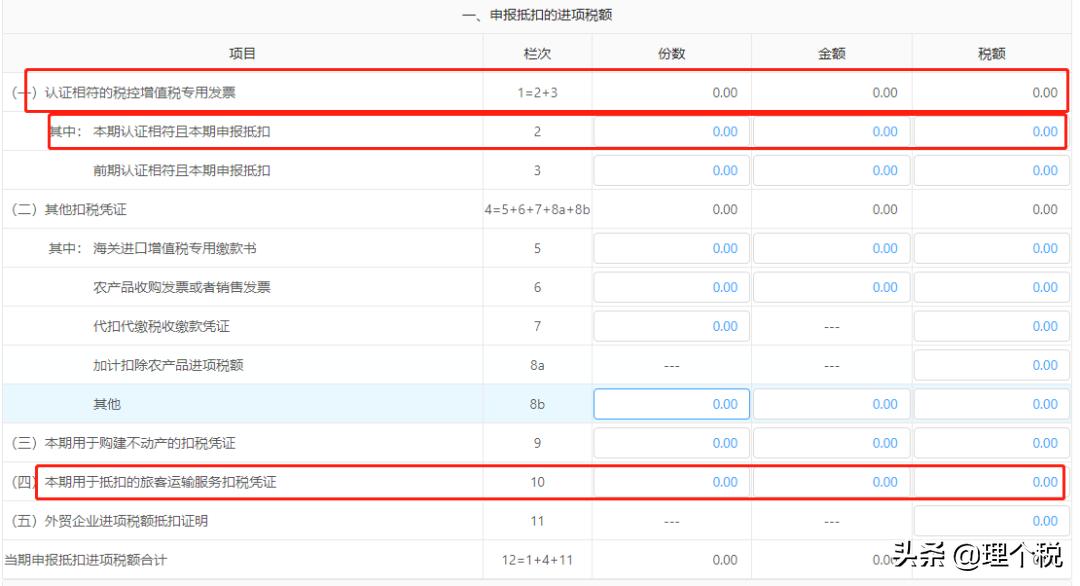Select the 金额 field for 旅客运输服务扣税凭证

click(x=832, y=481)
